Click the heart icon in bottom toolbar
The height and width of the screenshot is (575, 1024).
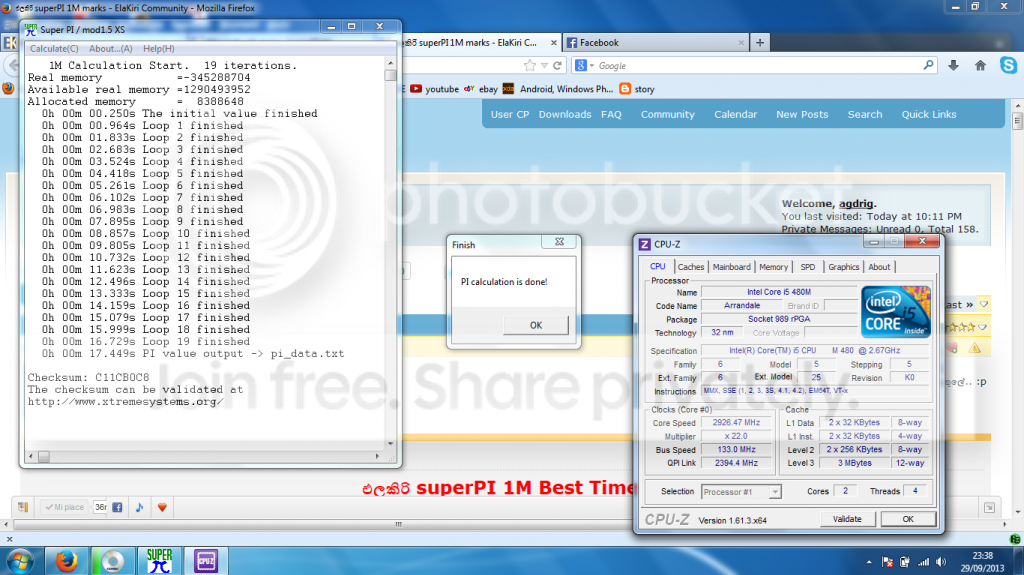point(162,507)
